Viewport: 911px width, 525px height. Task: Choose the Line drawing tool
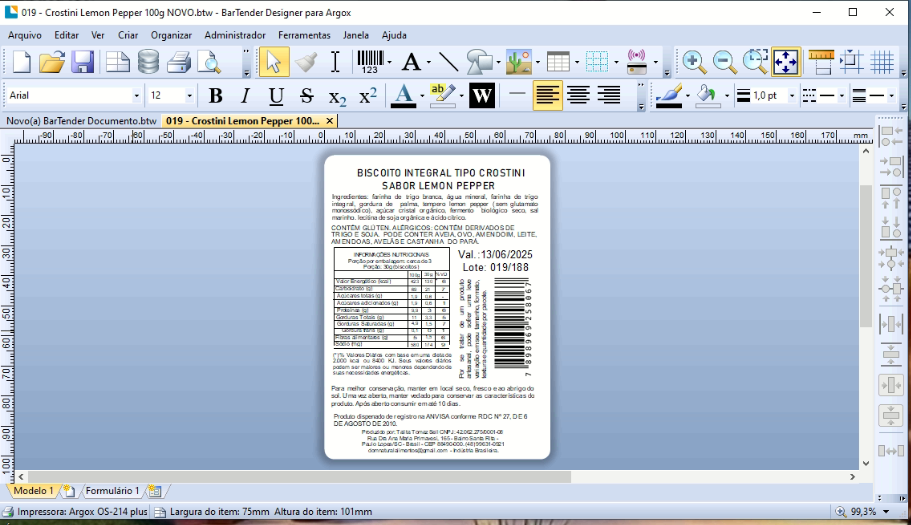pyautogui.click(x=448, y=62)
